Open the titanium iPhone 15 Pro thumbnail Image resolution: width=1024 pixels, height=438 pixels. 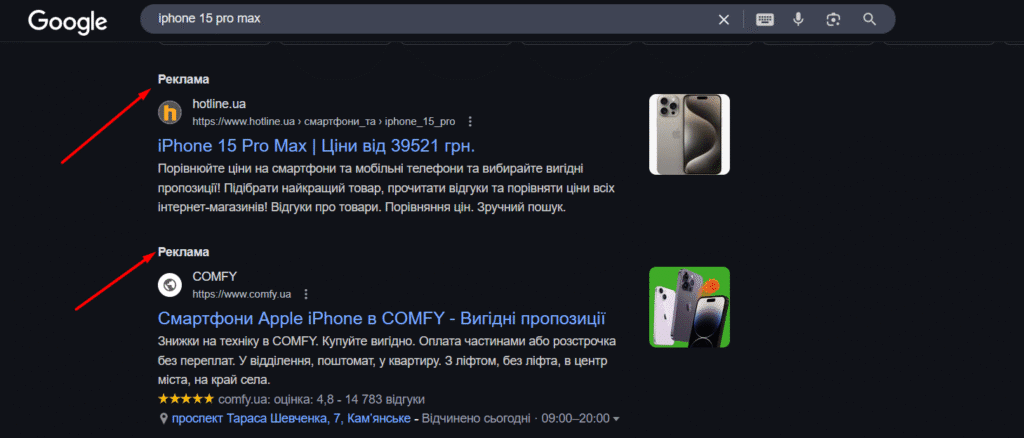tap(689, 134)
